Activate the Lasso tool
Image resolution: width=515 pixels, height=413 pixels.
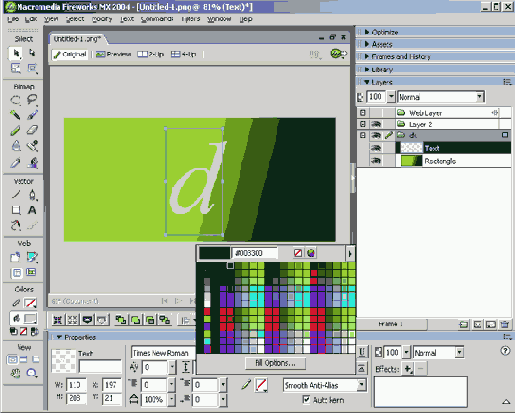click(32, 99)
